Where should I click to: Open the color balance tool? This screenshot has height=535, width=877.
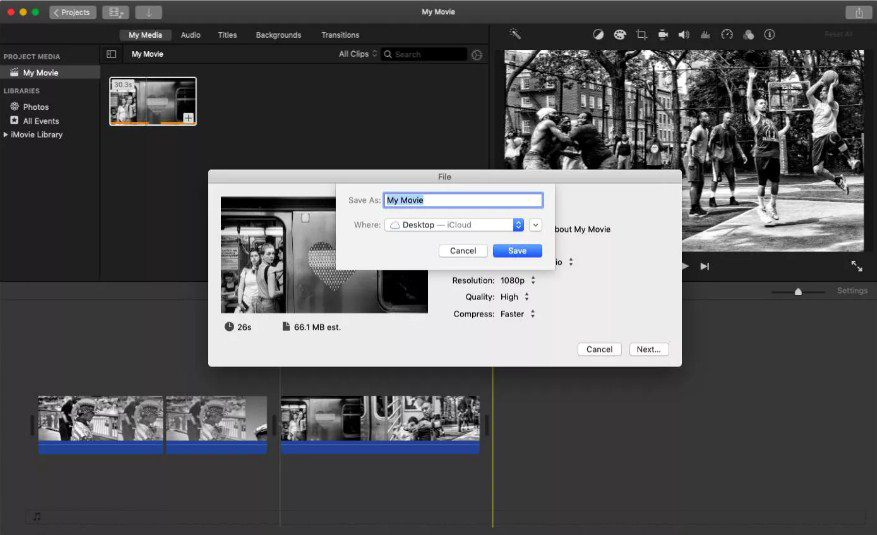[598, 35]
